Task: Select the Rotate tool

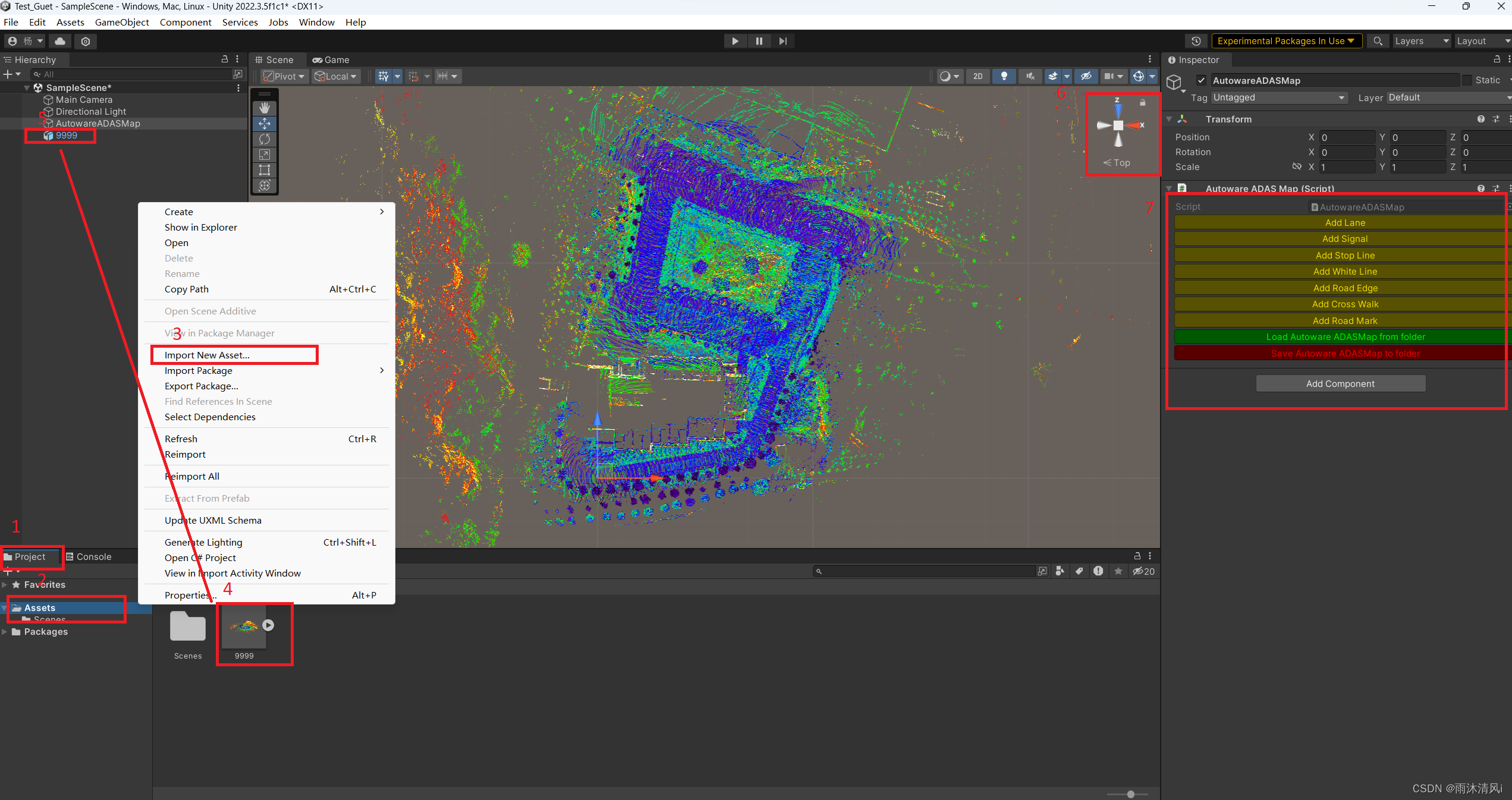Action: (265, 139)
